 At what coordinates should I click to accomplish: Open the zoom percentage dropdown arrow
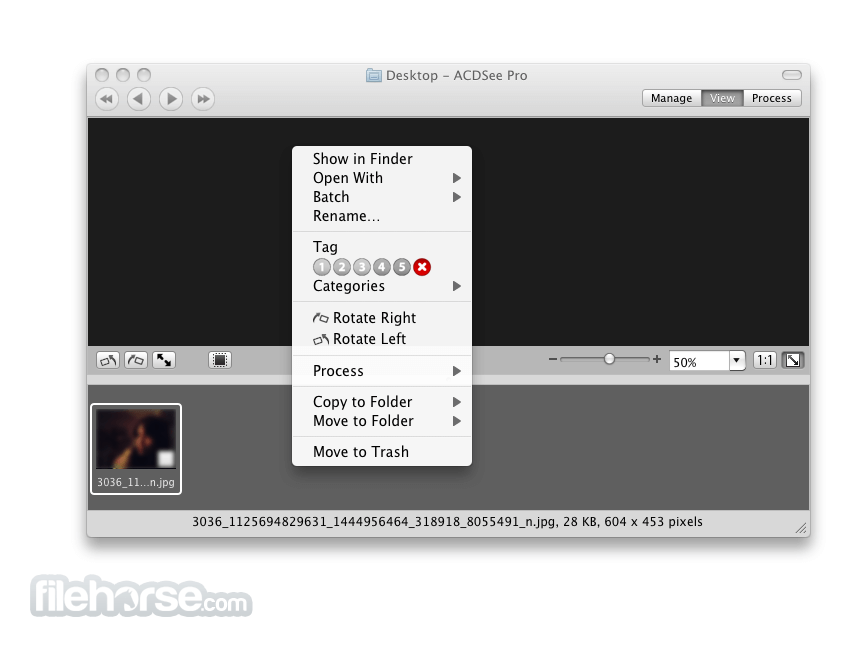point(737,361)
